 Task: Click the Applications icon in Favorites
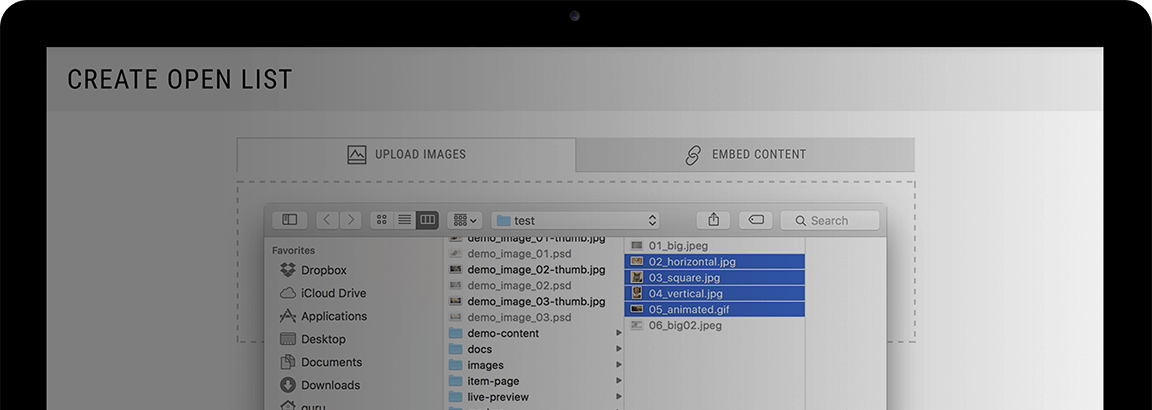point(288,316)
